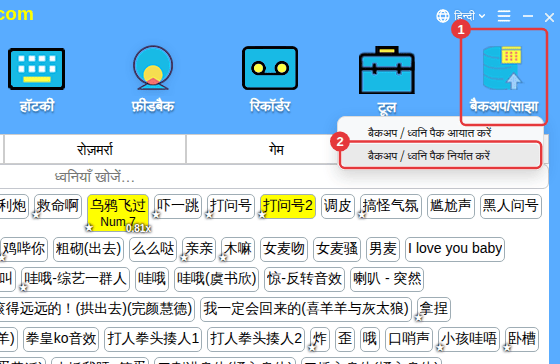The width and height of the screenshot is (560, 364).
Task: Play the 黑人问号 sound
Action: [x=511, y=206]
